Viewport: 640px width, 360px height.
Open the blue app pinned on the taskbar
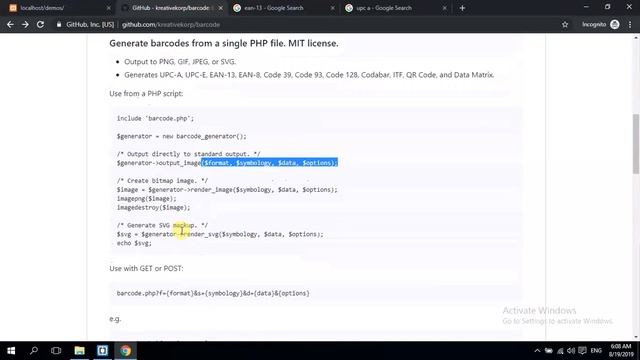(x=102, y=351)
